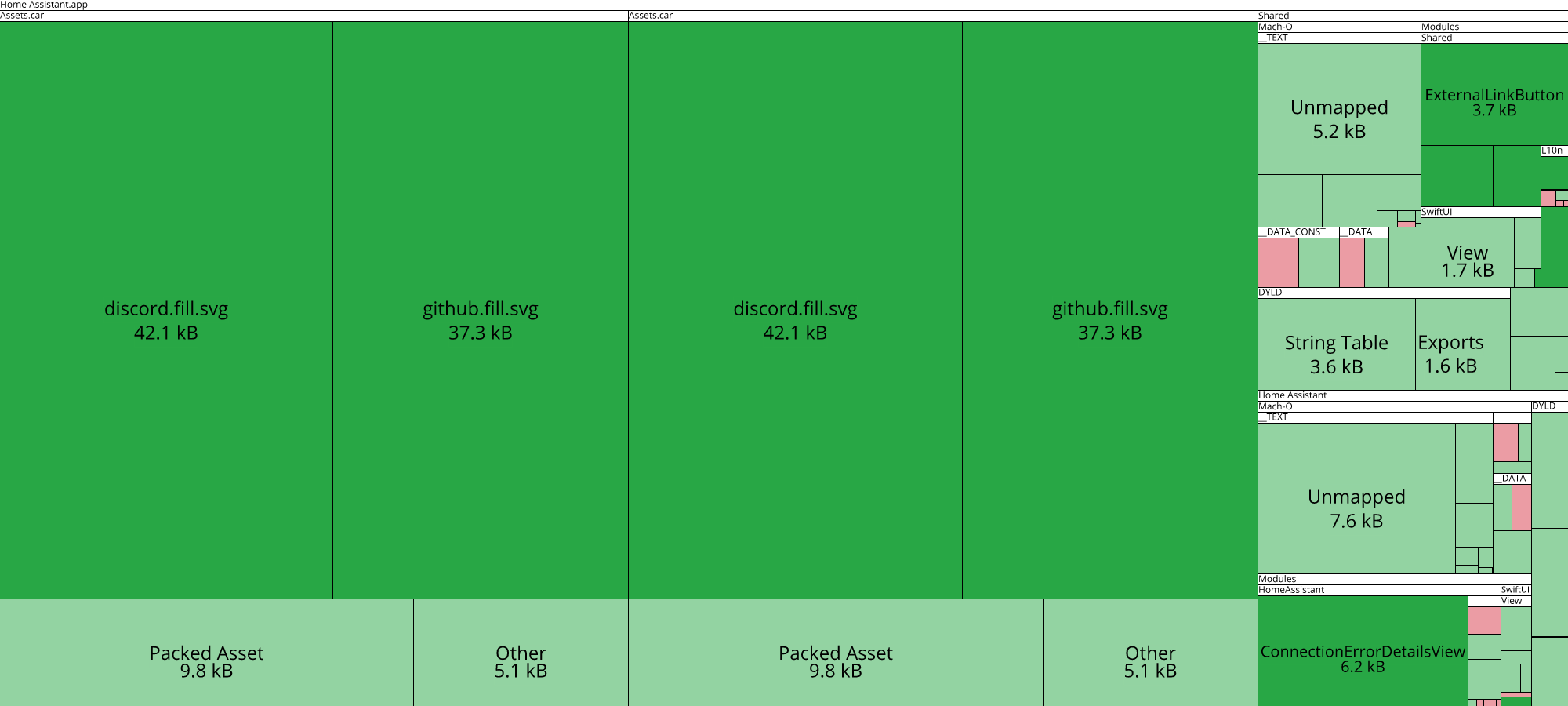1568x706 pixels.
Task: Select the Mach-O header under Shared
Action: [1339, 27]
